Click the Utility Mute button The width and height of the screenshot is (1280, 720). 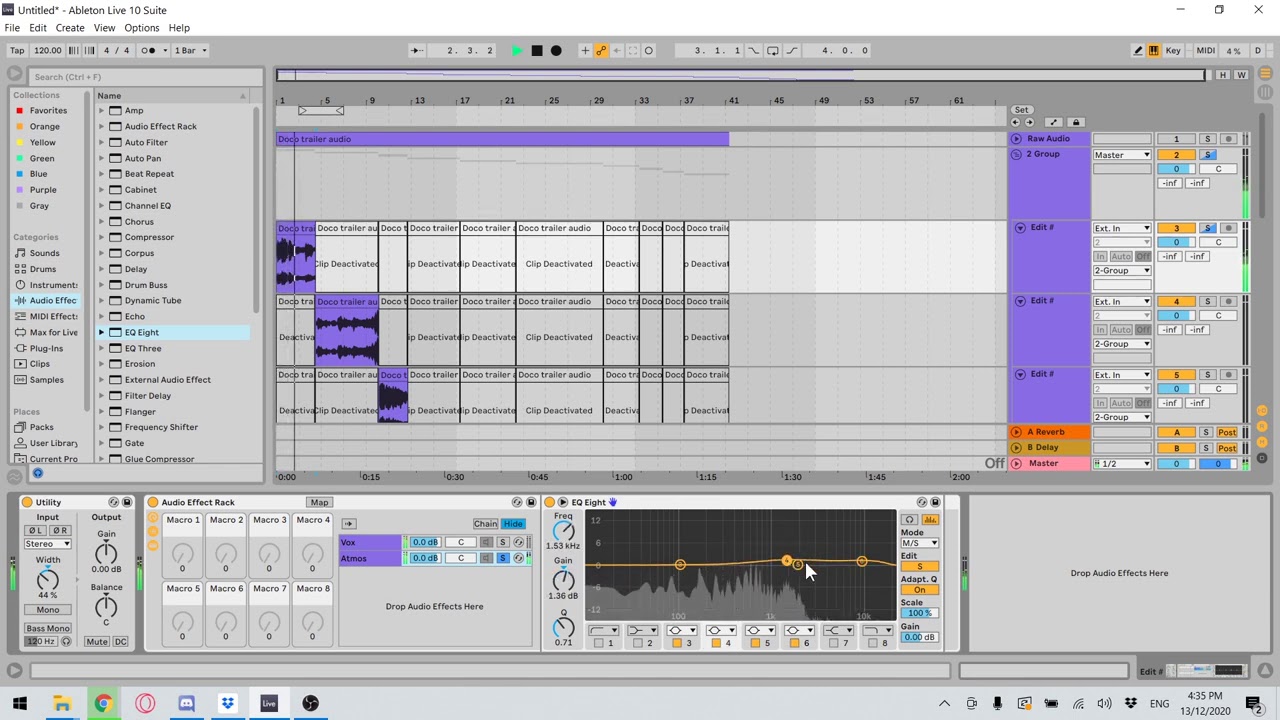[97, 642]
